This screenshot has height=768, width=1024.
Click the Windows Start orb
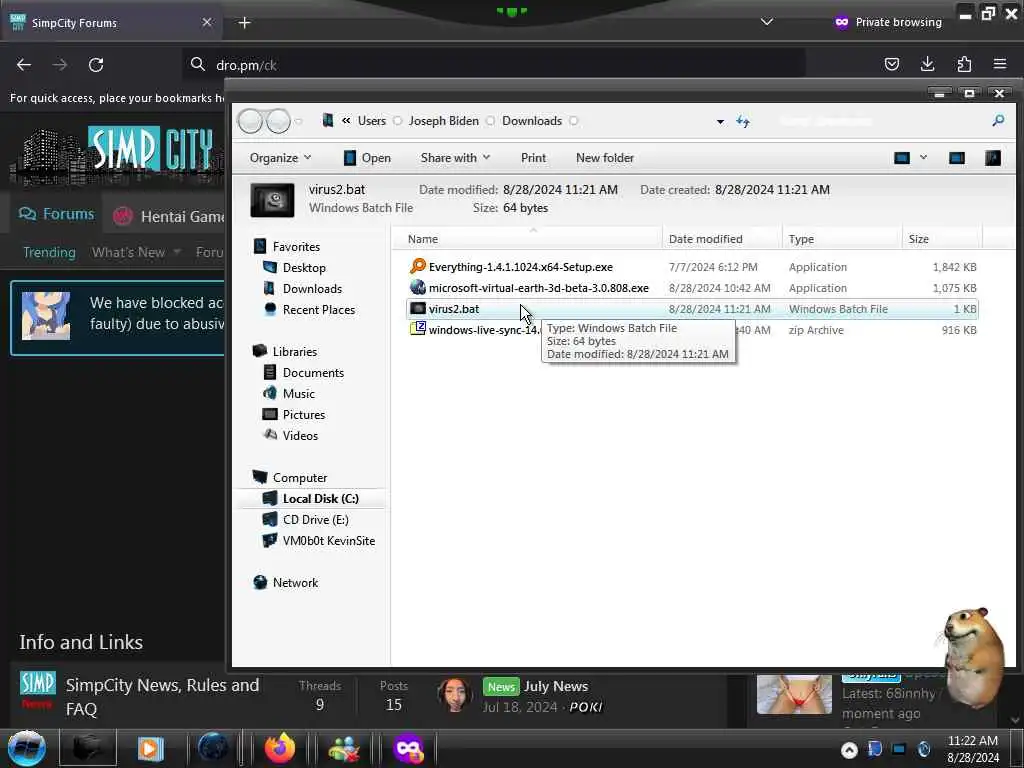tap(27, 748)
